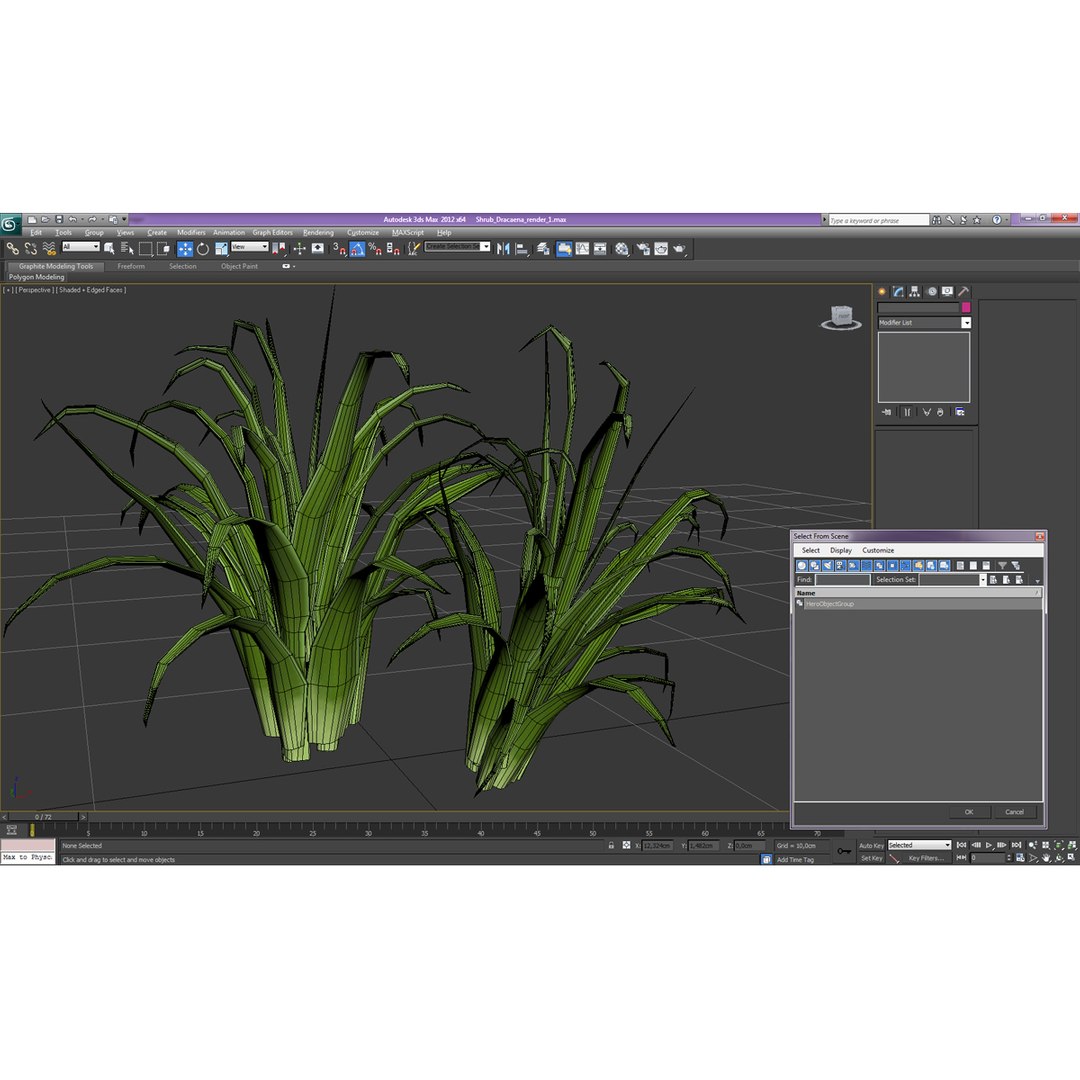Toggle Window/Crossing selection mode
This screenshot has height=1080, width=1080.
click(x=163, y=249)
